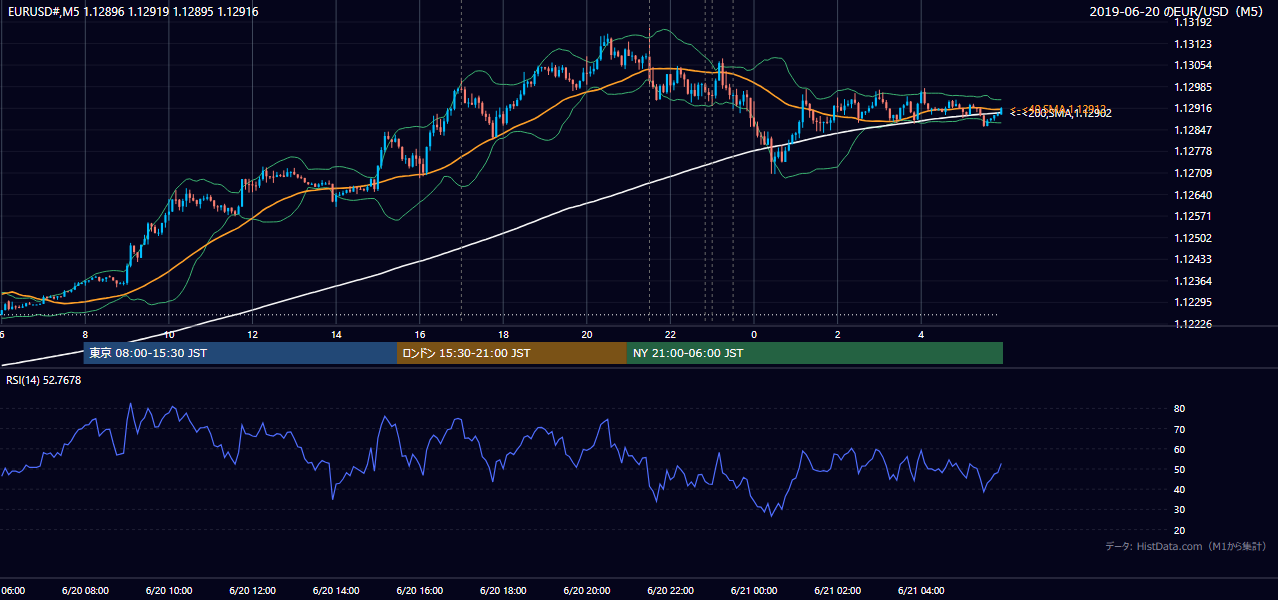Screen dimensions: 1278x600
Task: Click price level 1.12985 on the axis
Action: tap(1193, 87)
